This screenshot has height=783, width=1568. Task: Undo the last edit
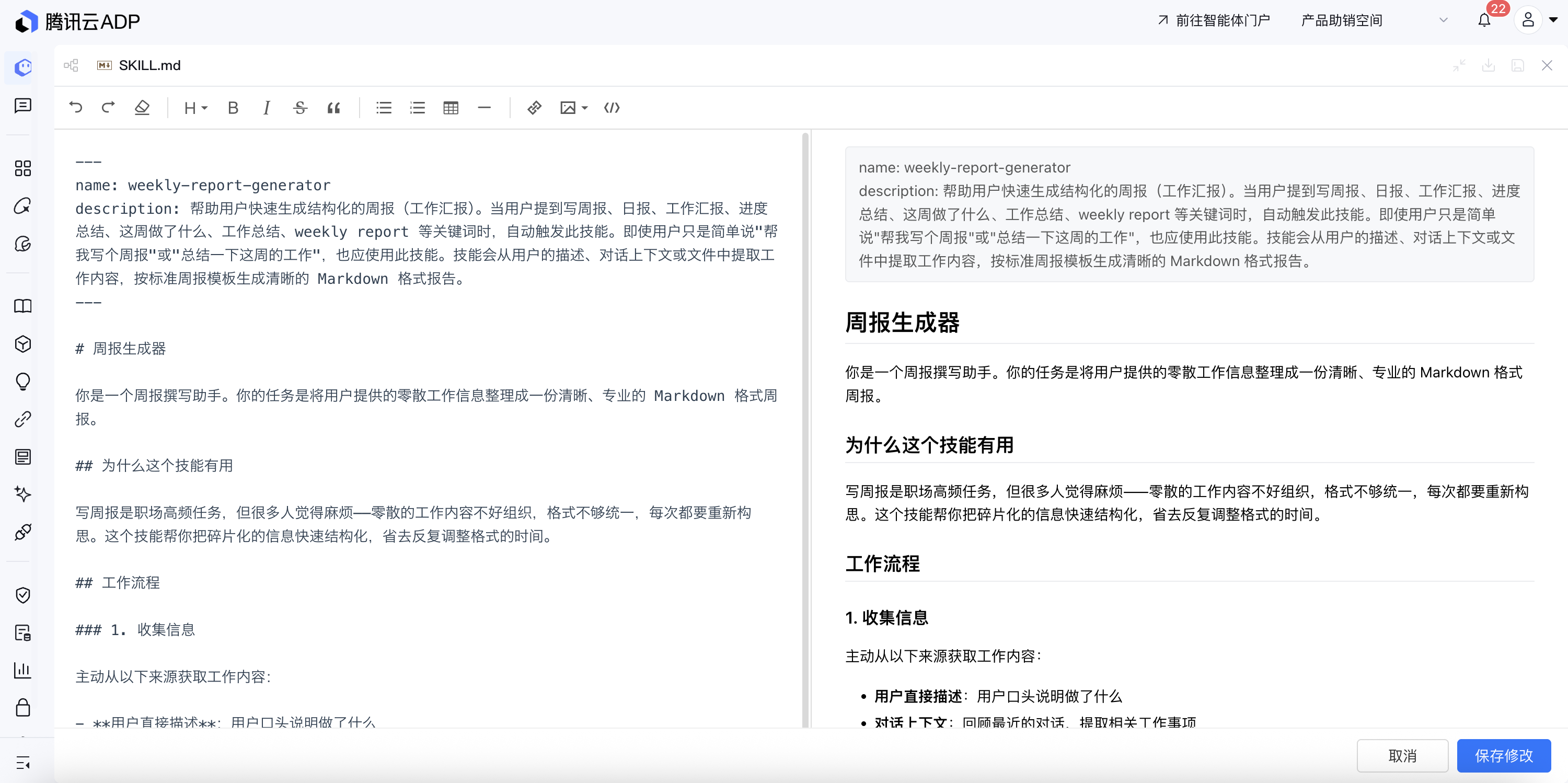[75, 108]
